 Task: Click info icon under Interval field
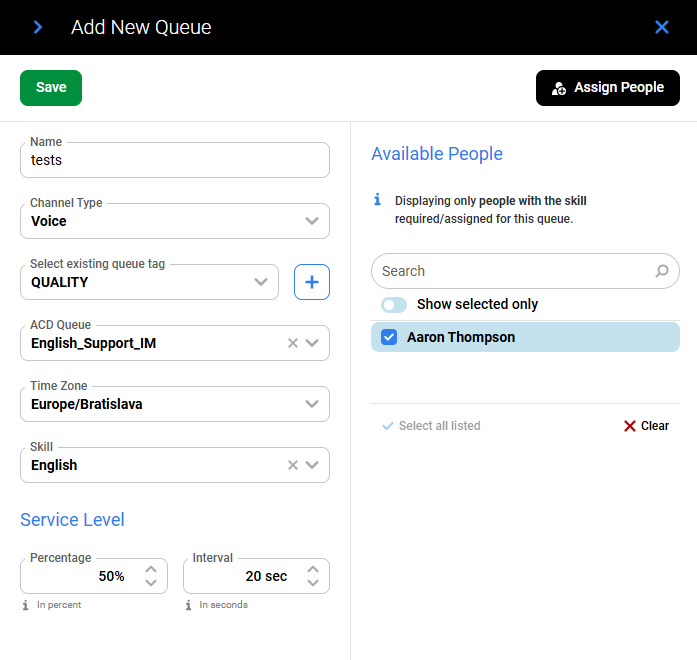tap(188, 605)
